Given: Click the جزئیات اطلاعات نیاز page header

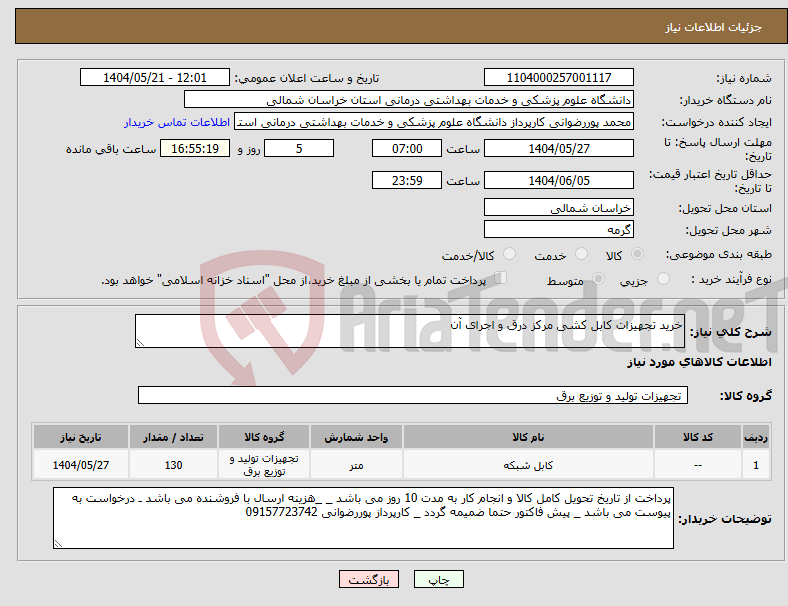Looking at the screenshot, I should pyautogui.click(x=714, y=27).
